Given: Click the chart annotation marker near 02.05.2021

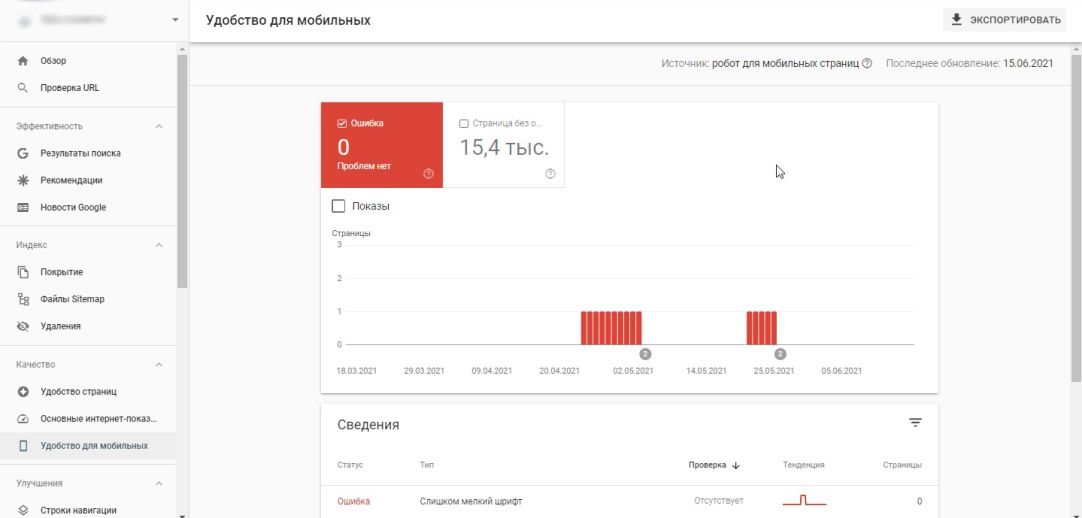Looking at the screenshot, I should (x=645, y=354).
